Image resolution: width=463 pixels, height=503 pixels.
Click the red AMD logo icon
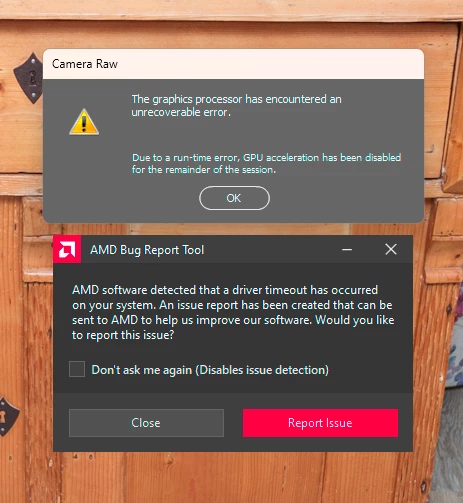coord(67,249)
